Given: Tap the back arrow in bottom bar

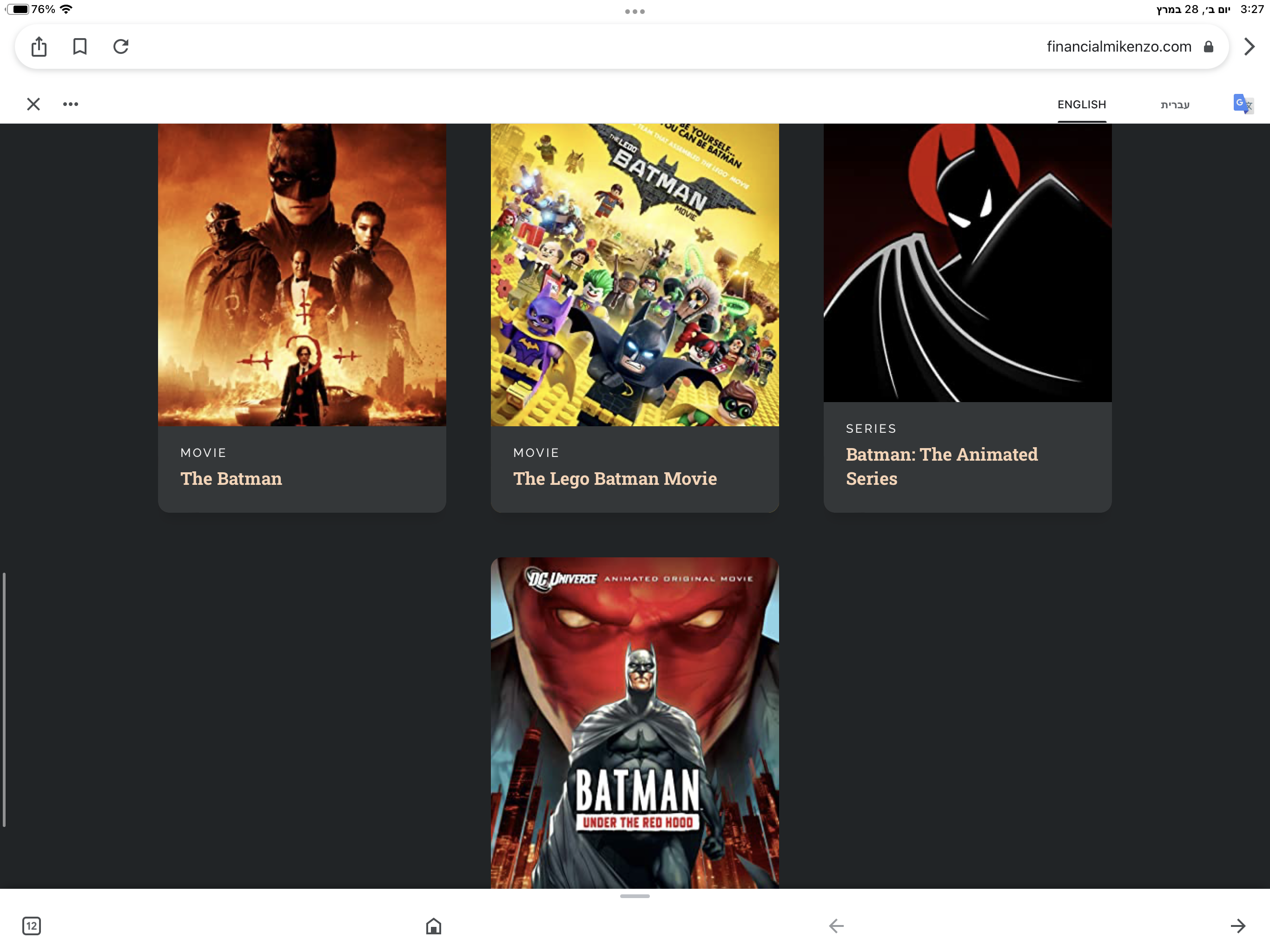Looking at the screenshot, I should coord(836,926).
